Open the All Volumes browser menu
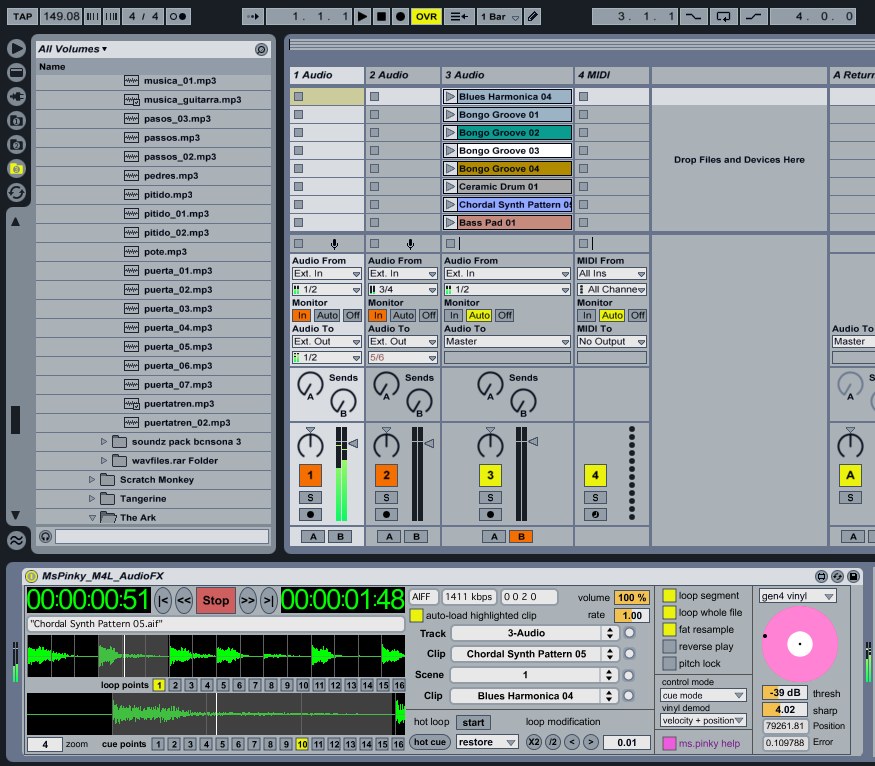Viewport: 875px width, 766px height. point(72,49)
